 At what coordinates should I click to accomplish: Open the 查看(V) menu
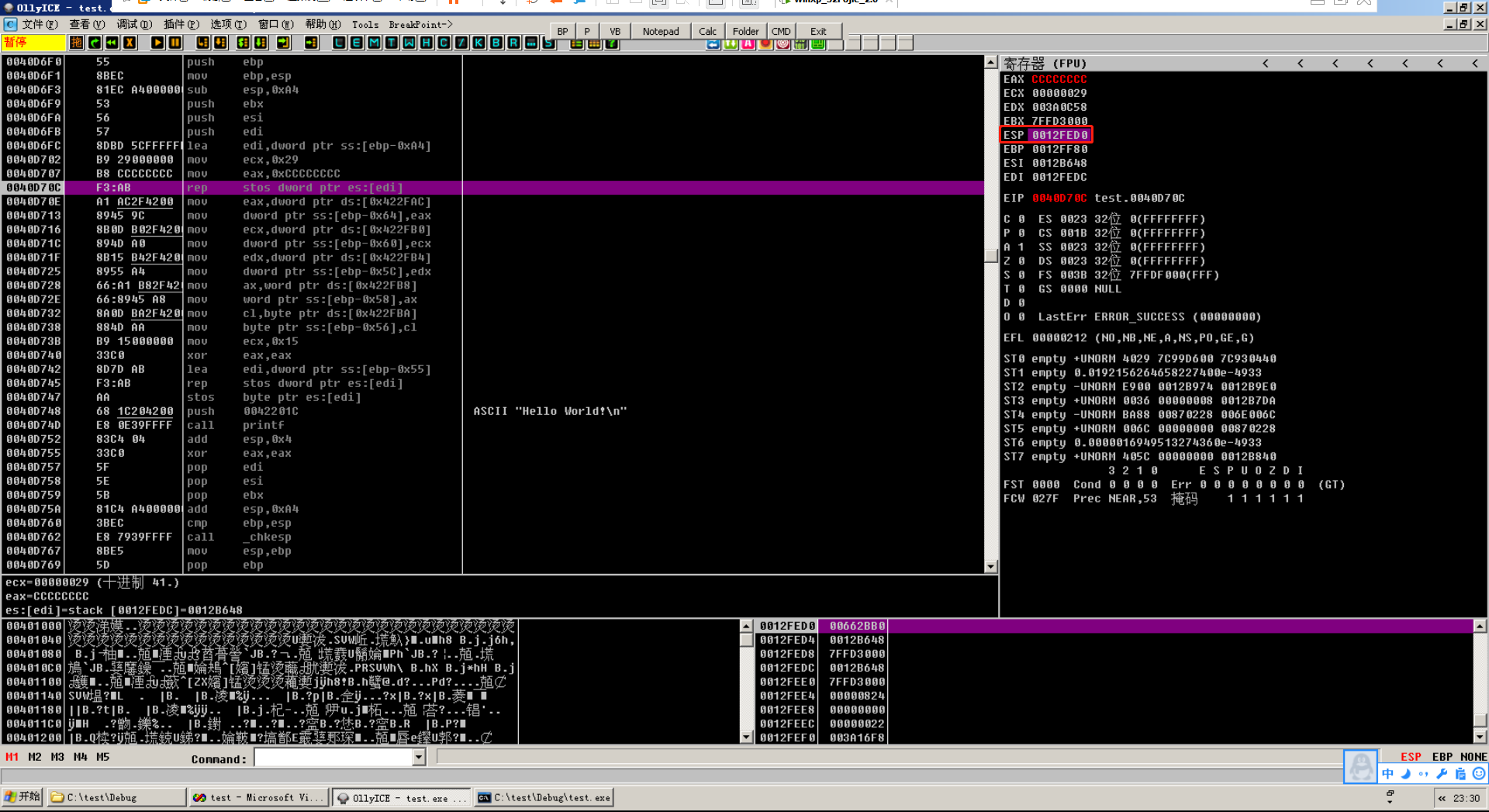(x=87, y=24)
